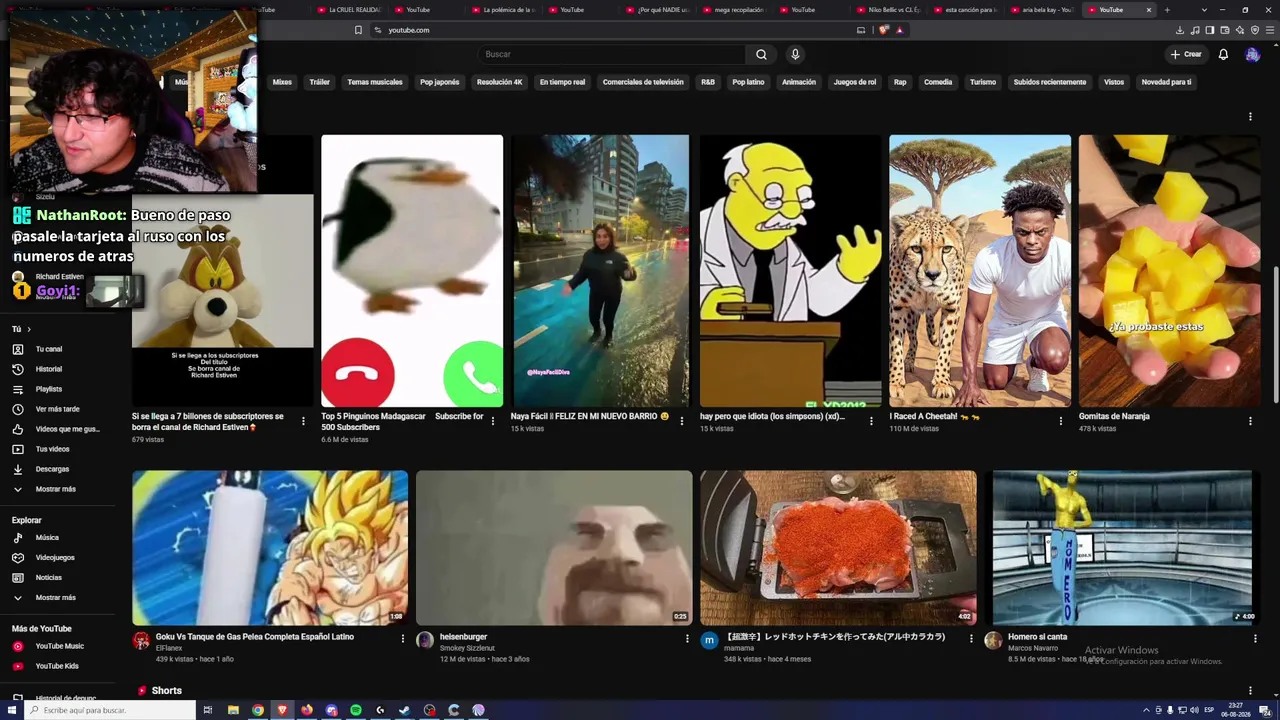The height and width of the screenshot is (720, 1280).
Task: Toggle the browser sidebar panel icon
Action: point(1210,30)
